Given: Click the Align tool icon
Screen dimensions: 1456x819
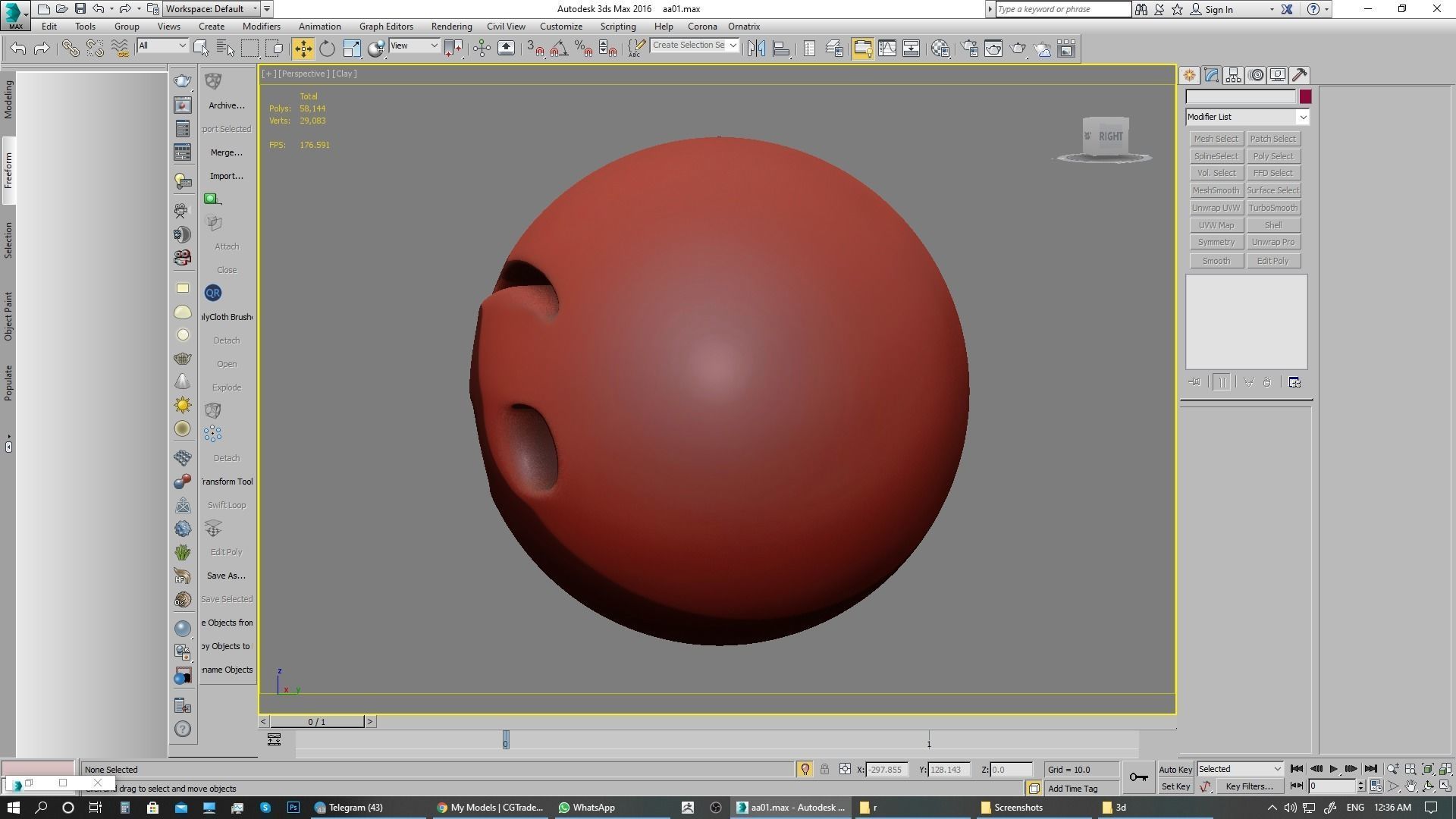Looking at the screenshot, I should pyautogui.click(x=781, y=49).
